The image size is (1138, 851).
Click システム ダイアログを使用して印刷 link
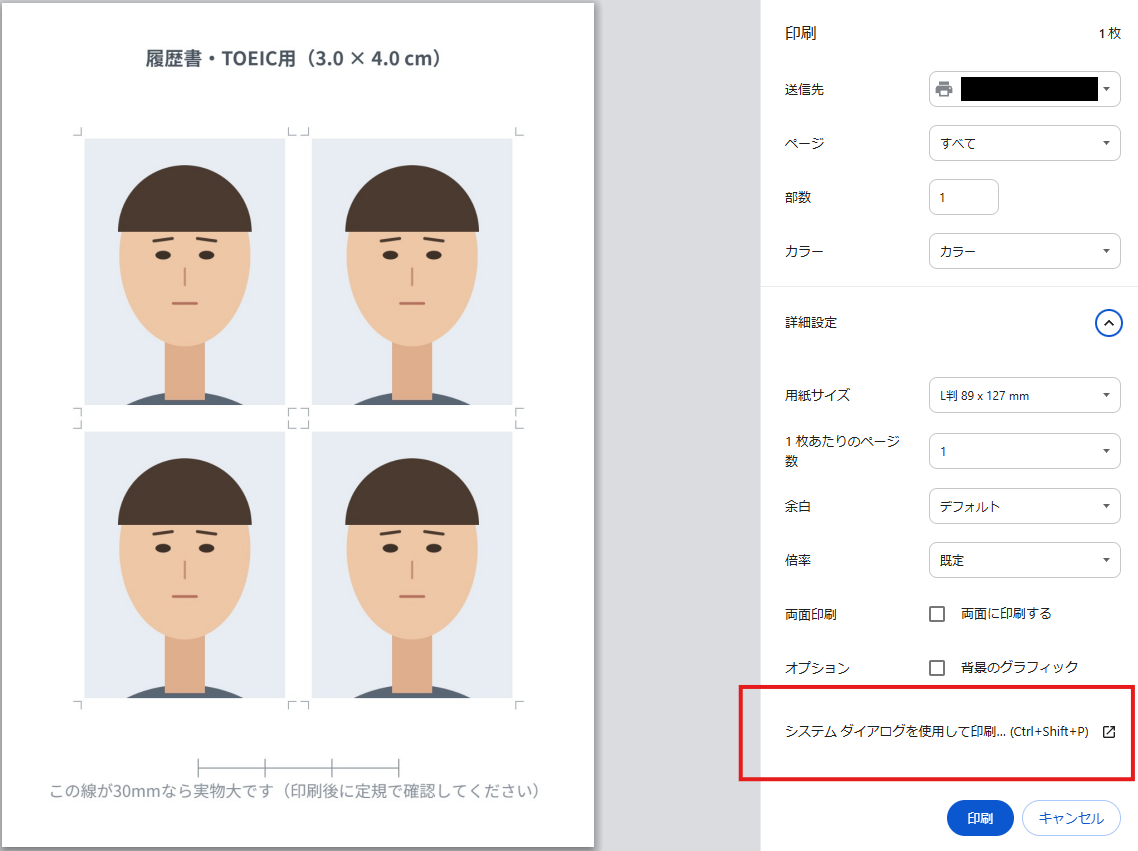pos(936,731)
